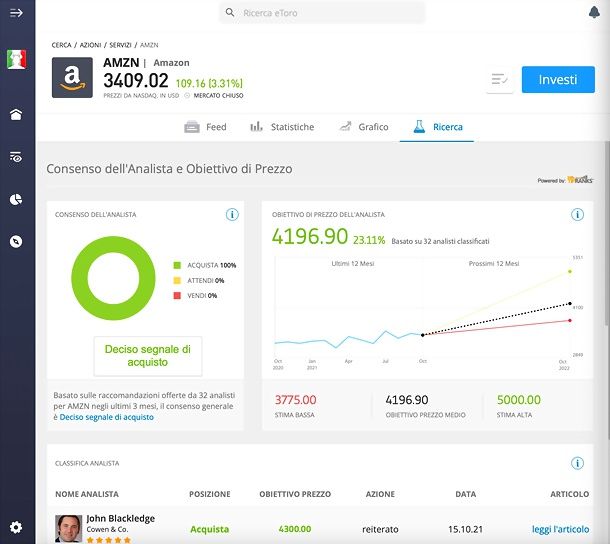Click the AZIONI breadcrumb link
The width and height of the screenshot is (610, 544).
(90, 45)
